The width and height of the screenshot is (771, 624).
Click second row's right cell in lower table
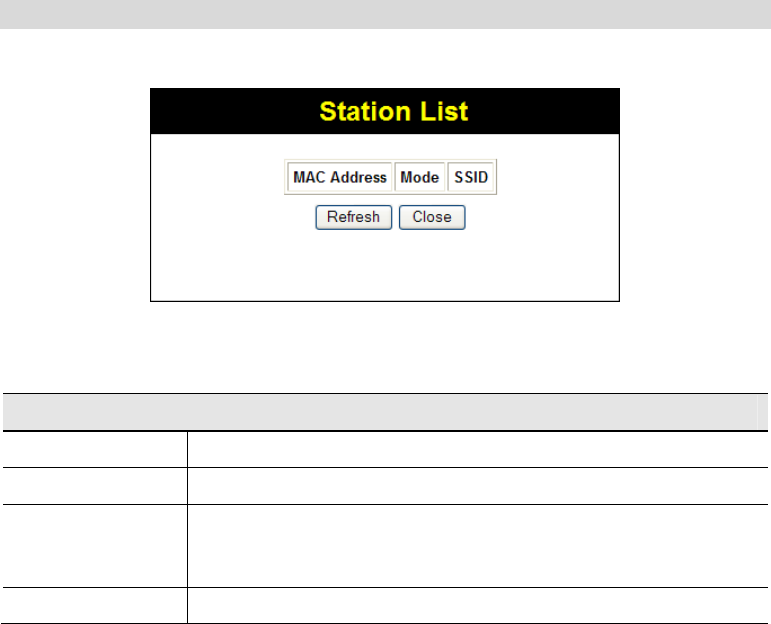coord(478,486)
